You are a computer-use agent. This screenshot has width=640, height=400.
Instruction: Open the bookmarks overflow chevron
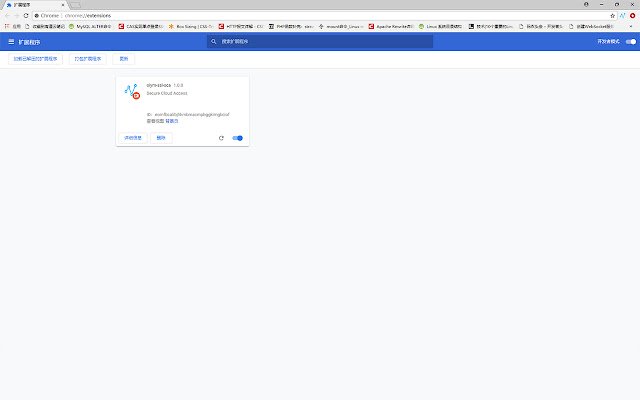[x=631, y=26]
